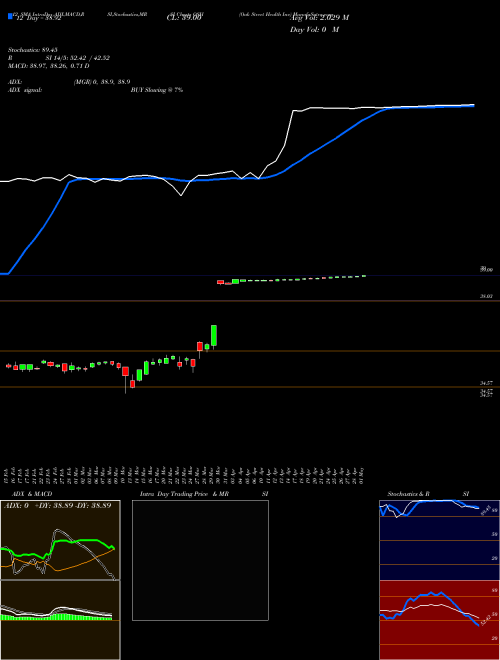Click the 'ADX signal:' label
Screen dimensions: 500x660
[25, 90]
